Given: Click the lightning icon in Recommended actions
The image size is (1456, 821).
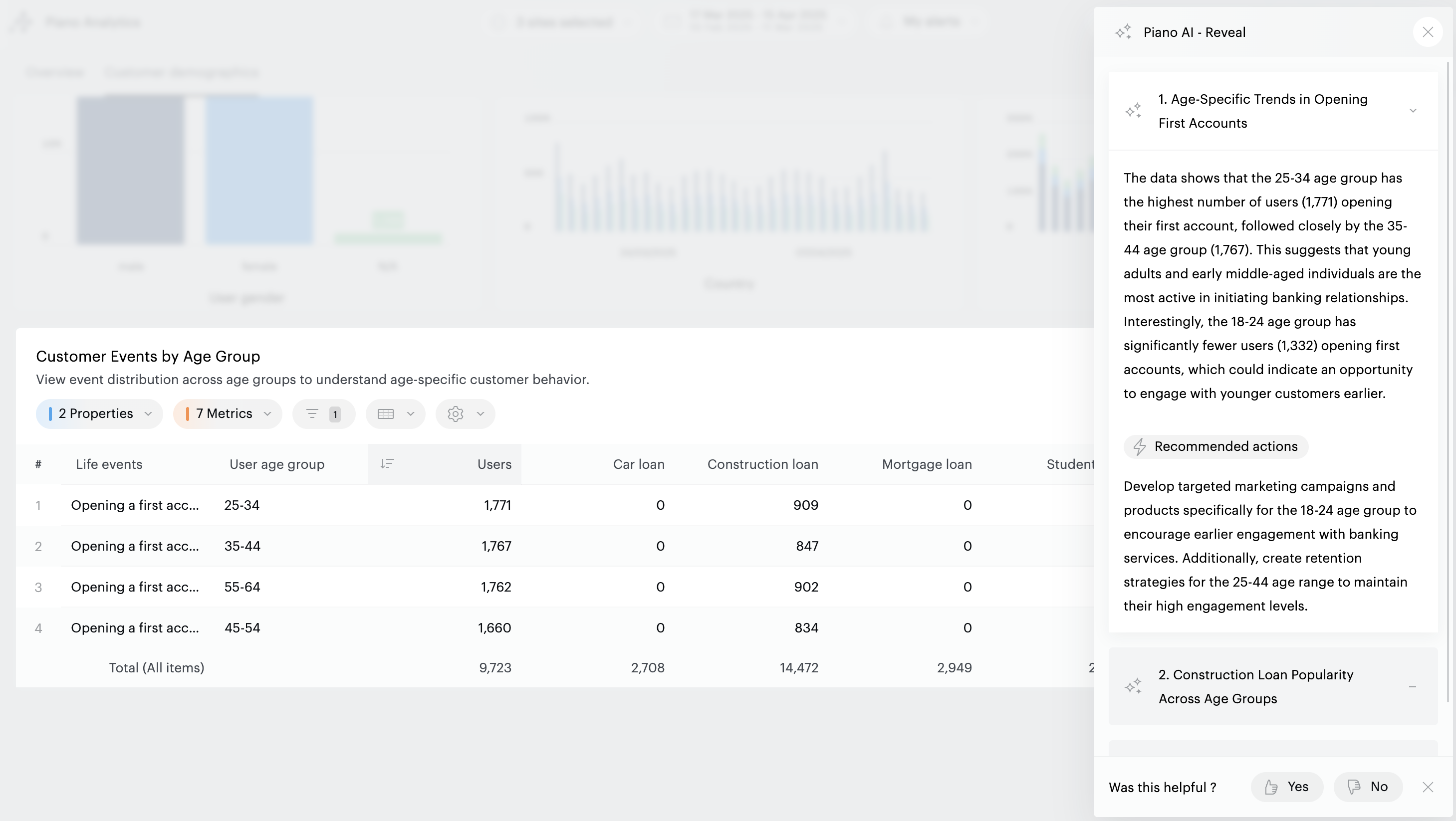Looking at the screenshot, I should [x=1140, y=446].
